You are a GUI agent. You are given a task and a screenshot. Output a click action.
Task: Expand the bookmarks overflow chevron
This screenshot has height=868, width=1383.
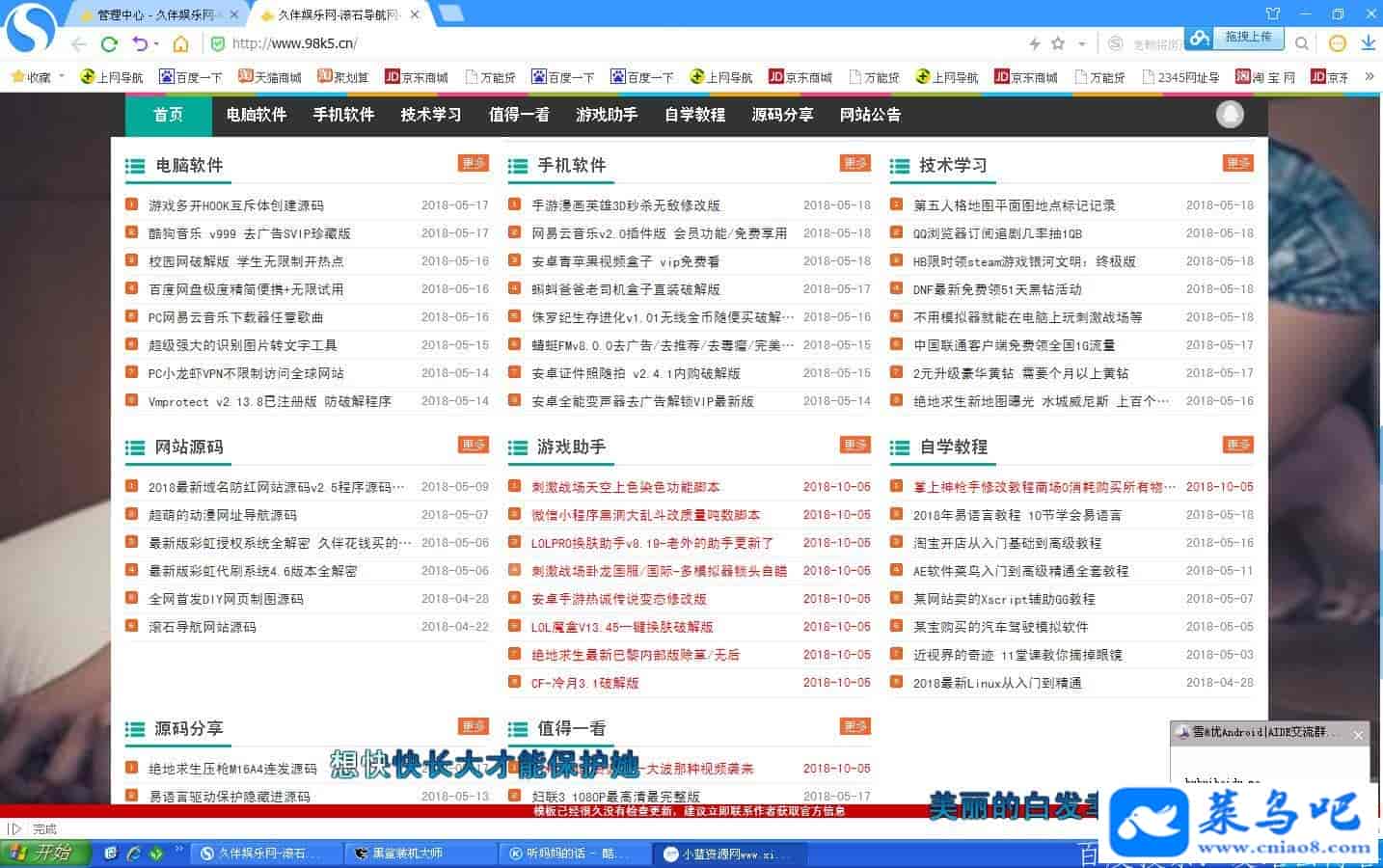coord(1370,77)
